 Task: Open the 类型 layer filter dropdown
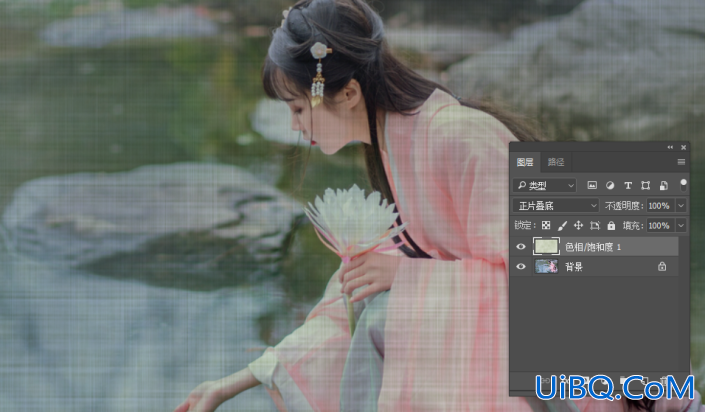click(x=544, y=185)
